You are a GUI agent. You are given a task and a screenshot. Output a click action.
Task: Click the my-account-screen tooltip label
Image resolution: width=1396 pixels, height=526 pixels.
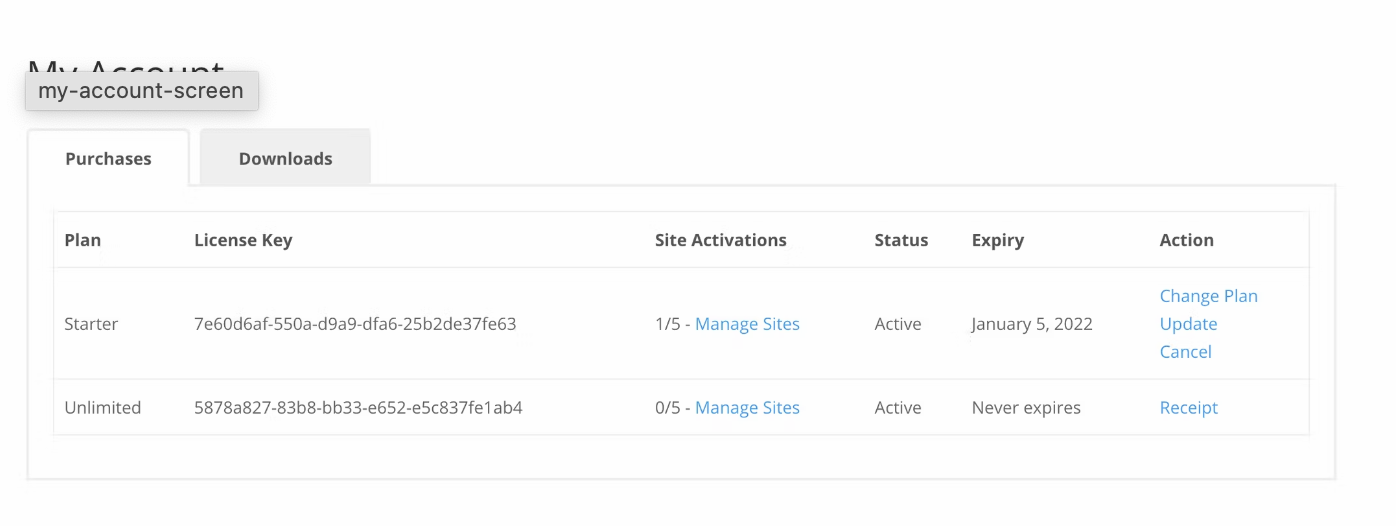[141, 91]
